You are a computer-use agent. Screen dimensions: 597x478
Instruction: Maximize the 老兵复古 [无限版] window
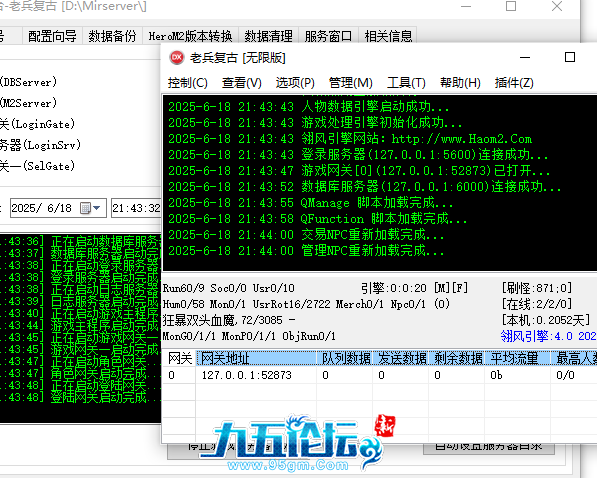pyautogui.click(x=570, y=58)
